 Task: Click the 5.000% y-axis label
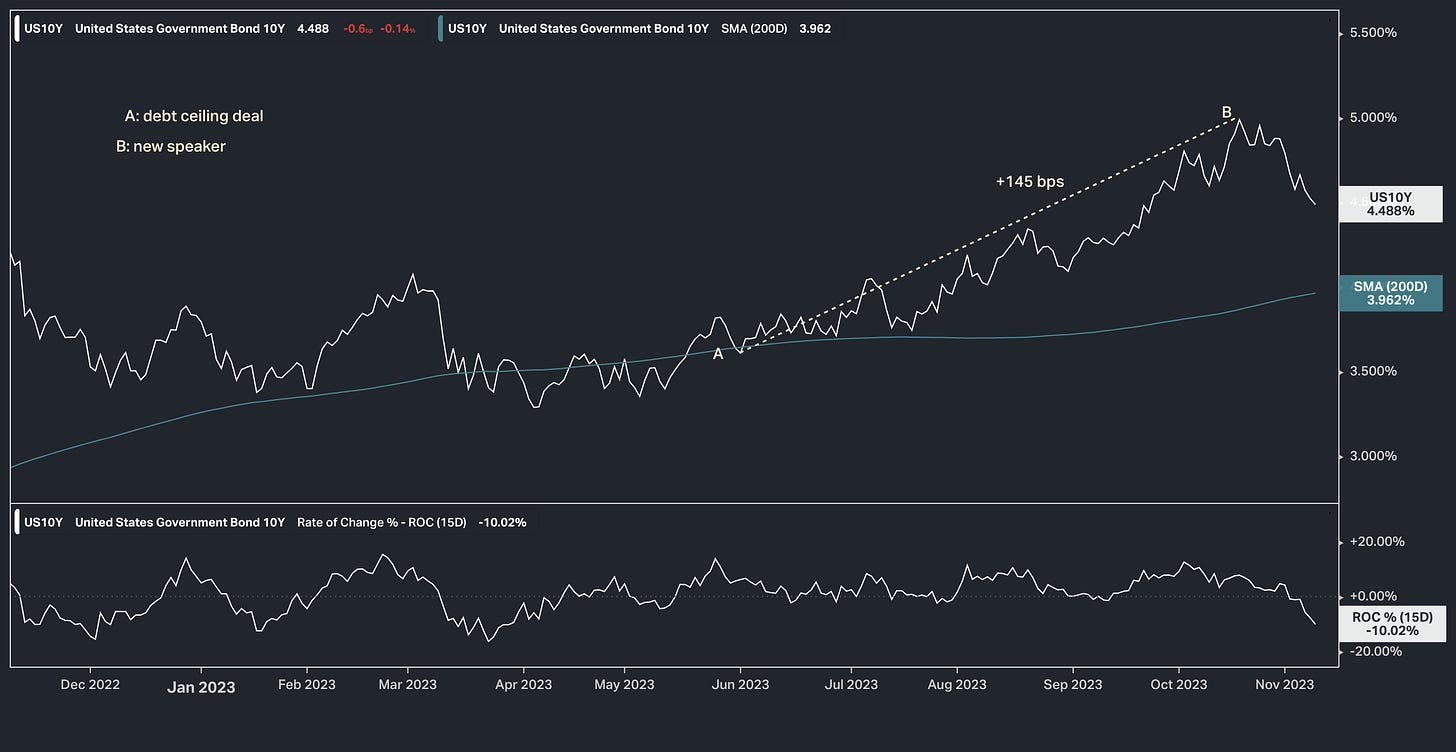click(x=1373, y=118)
